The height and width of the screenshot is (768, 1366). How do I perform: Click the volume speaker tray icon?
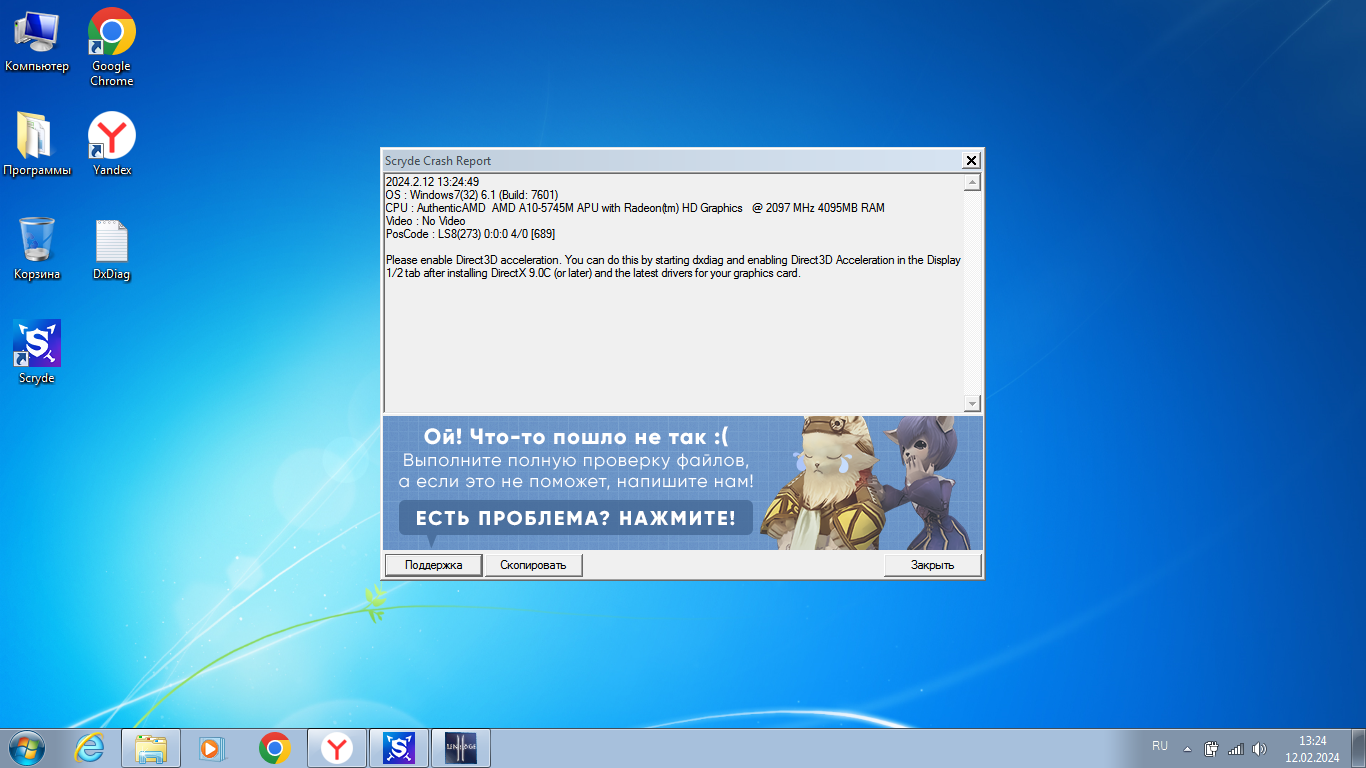(x=1259, y=748)
